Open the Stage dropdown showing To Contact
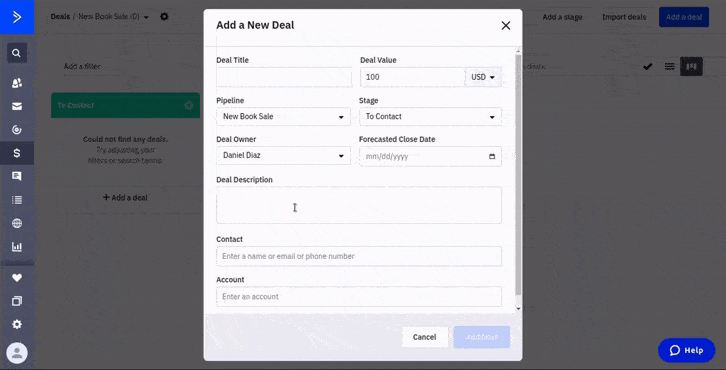This screenshot has width=726, height=370. tap(430, 117)
